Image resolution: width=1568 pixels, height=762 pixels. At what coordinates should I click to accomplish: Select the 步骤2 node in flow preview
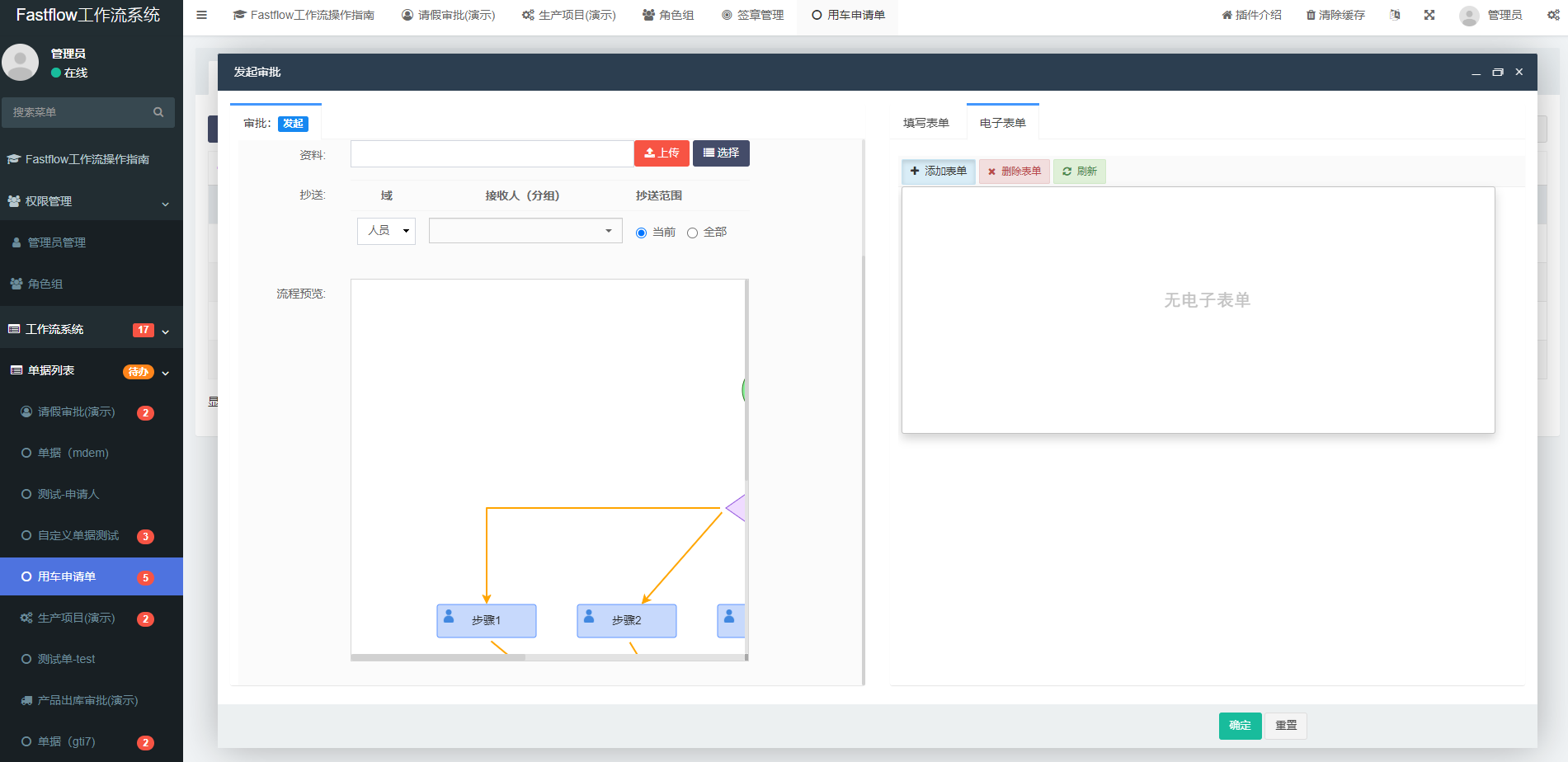[x=627, y=621]
